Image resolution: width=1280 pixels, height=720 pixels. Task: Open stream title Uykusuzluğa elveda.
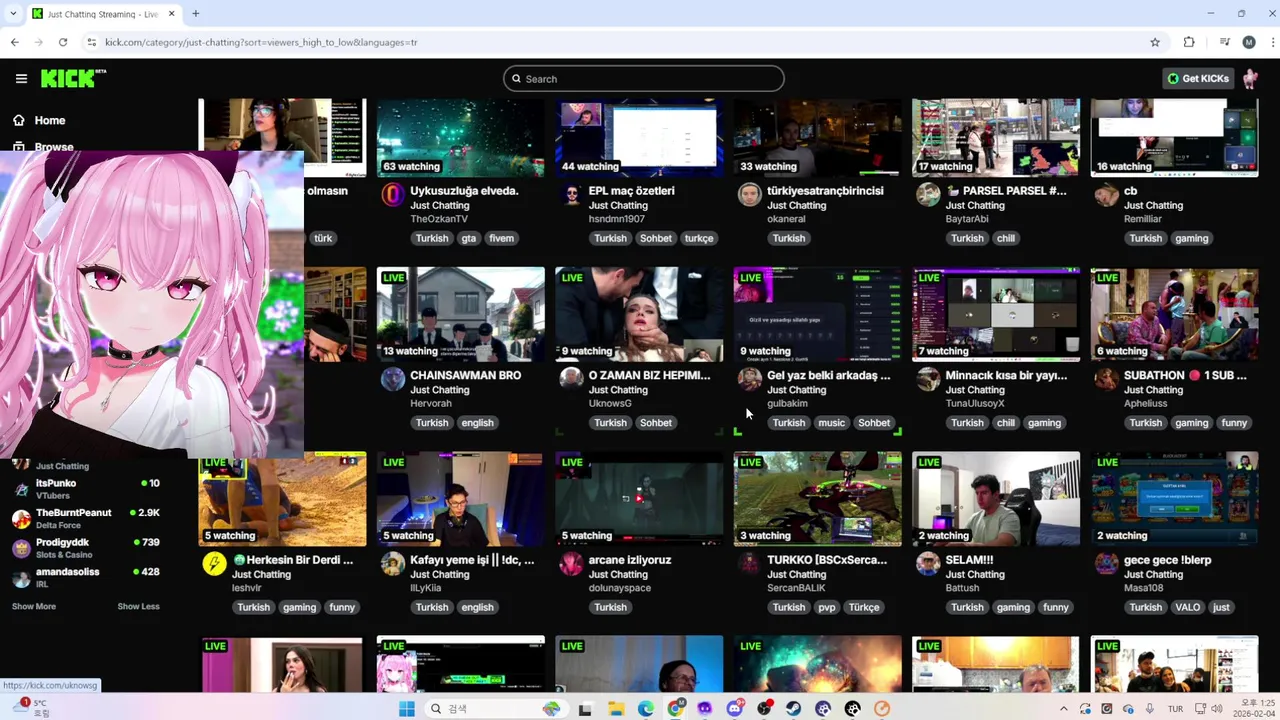tap(464, 191)
